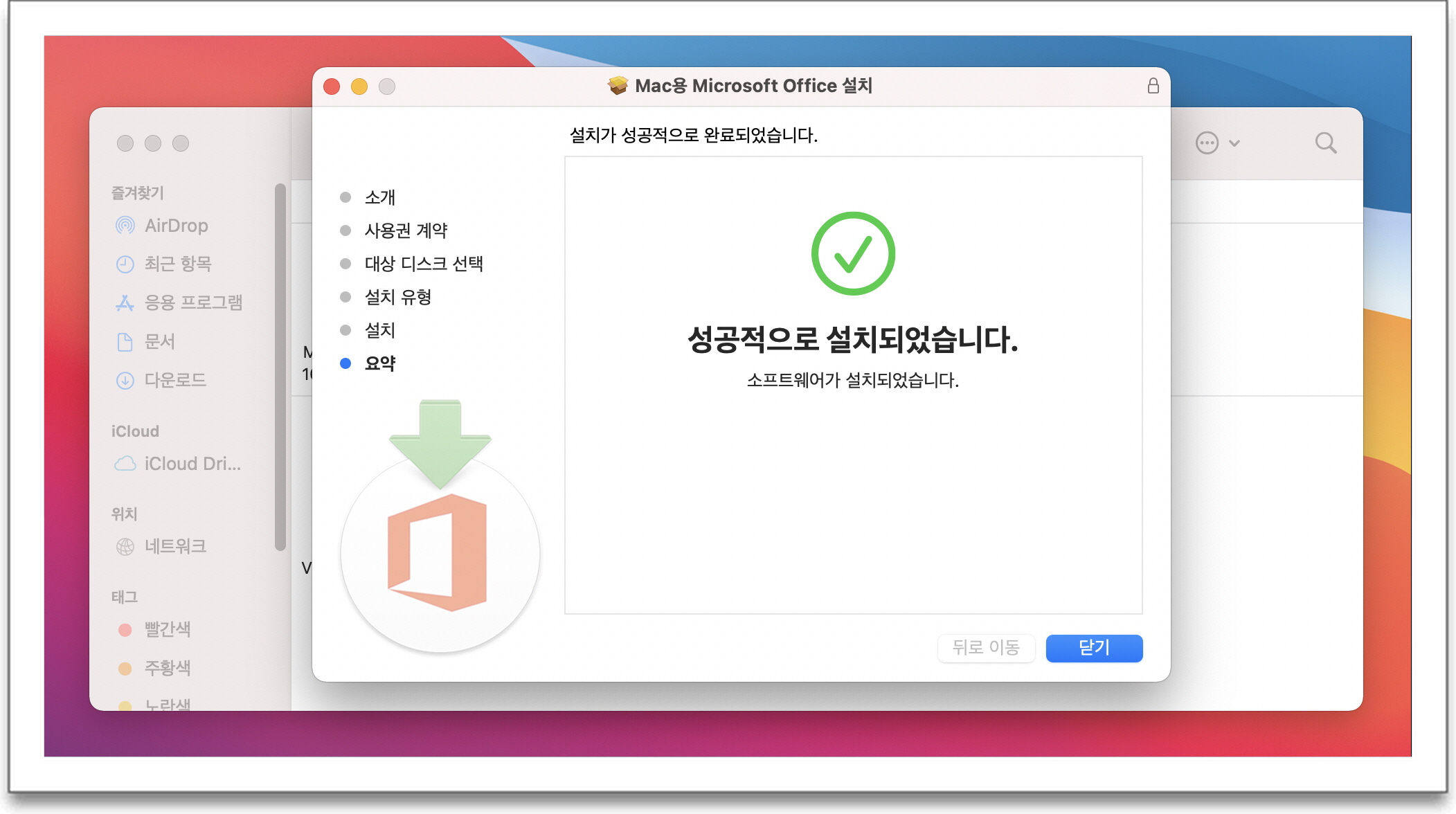Click the orange tag color dot

tap(125, 669)
